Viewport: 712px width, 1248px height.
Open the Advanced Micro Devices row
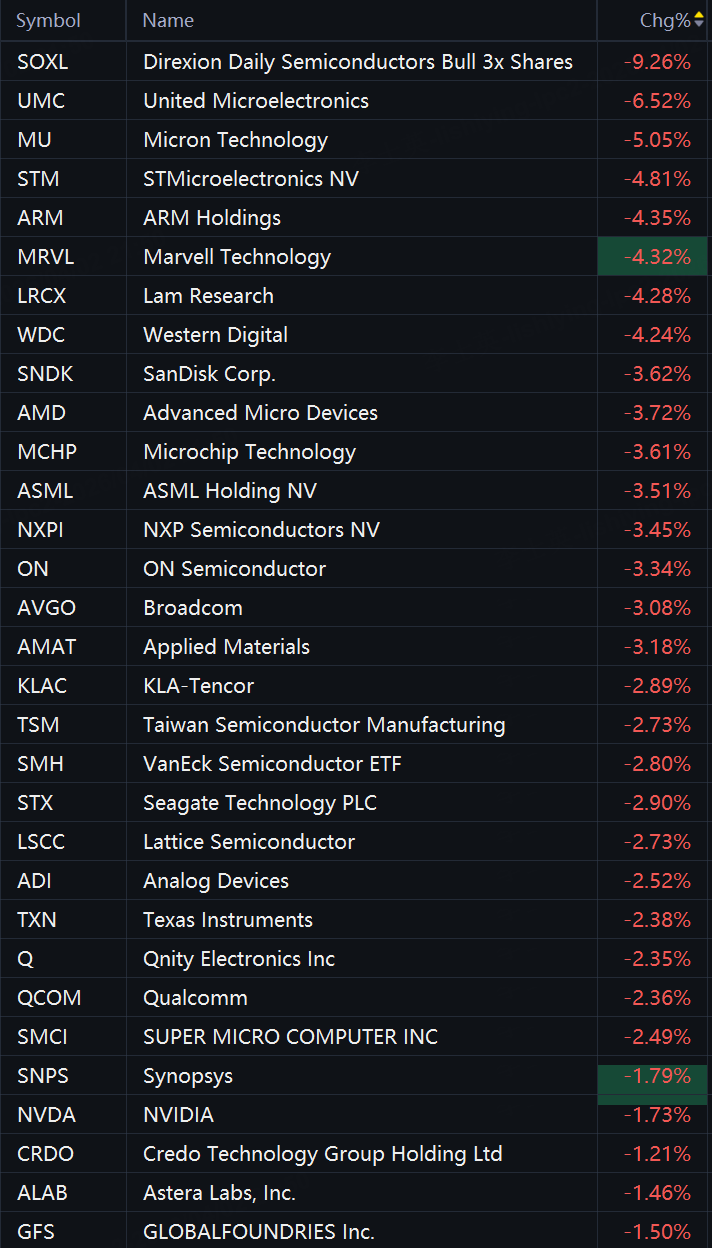click(x=356, y=413)
